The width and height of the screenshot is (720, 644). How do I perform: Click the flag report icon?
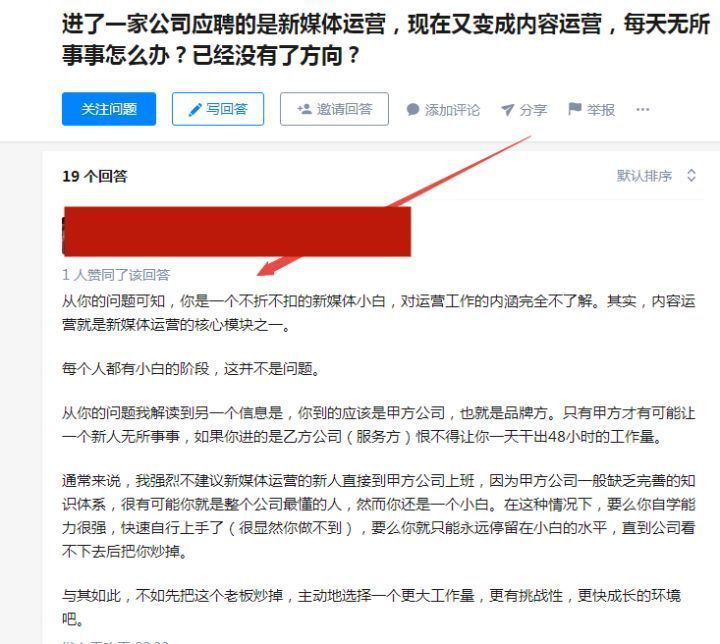pyautogui.click(x=575, y=109)
